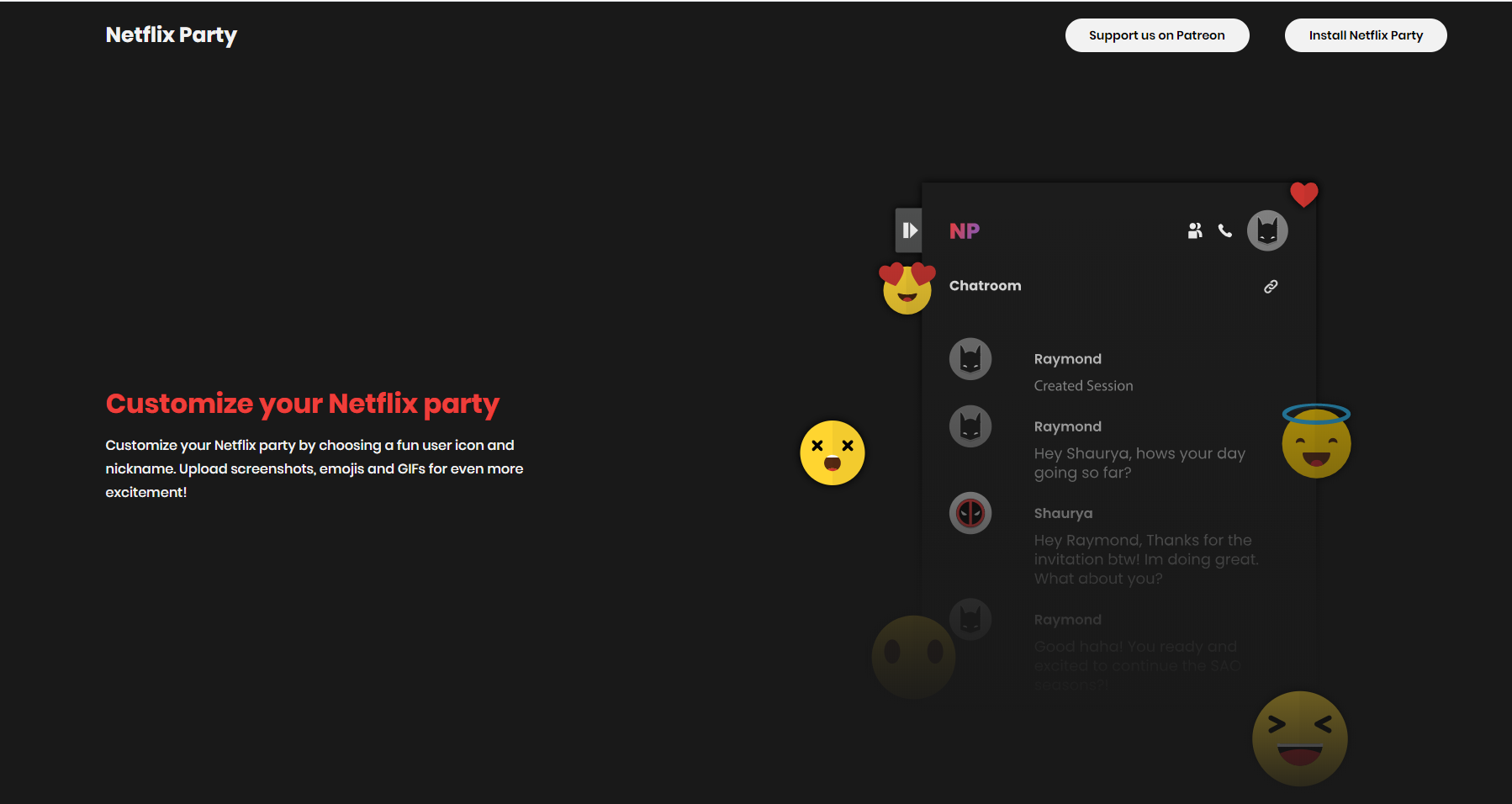
Task: Click the Install Netflix Party button
Action: point(1366,35)
